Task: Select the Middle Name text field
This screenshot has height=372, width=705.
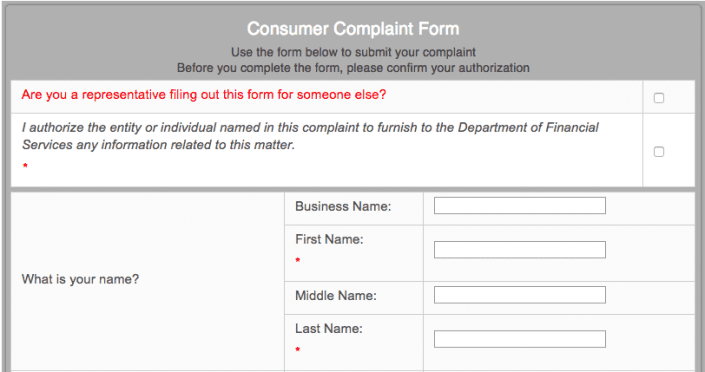Action: point(520,295)
